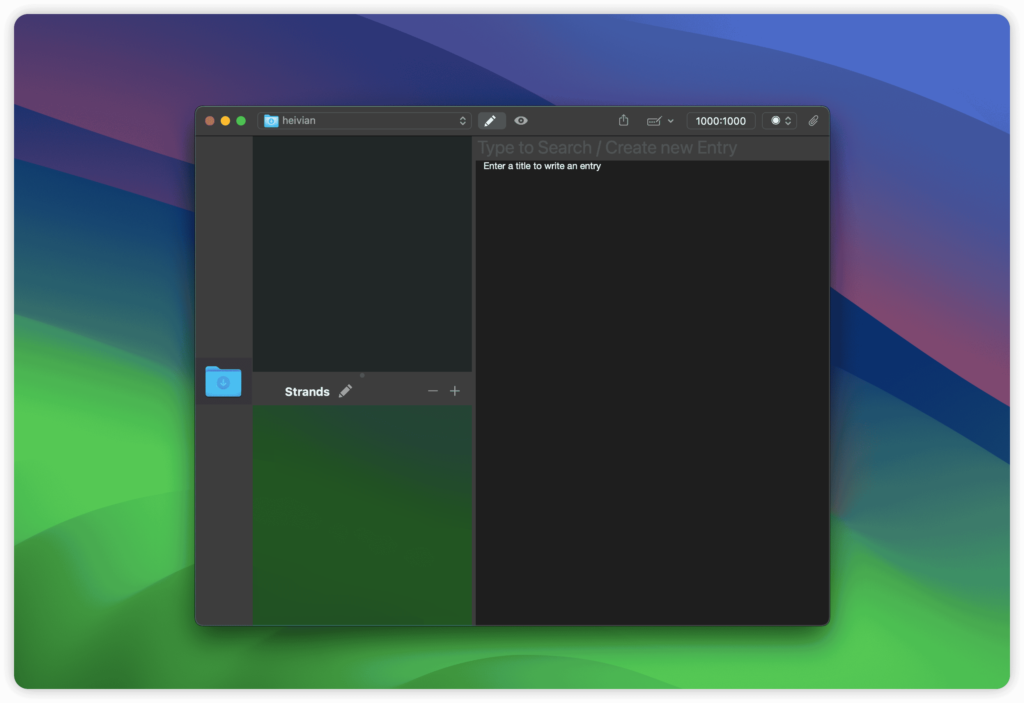This screenshot has width=1024, height=703.
Task: Select the pencil edit mode icon
Action: (490, 120)
